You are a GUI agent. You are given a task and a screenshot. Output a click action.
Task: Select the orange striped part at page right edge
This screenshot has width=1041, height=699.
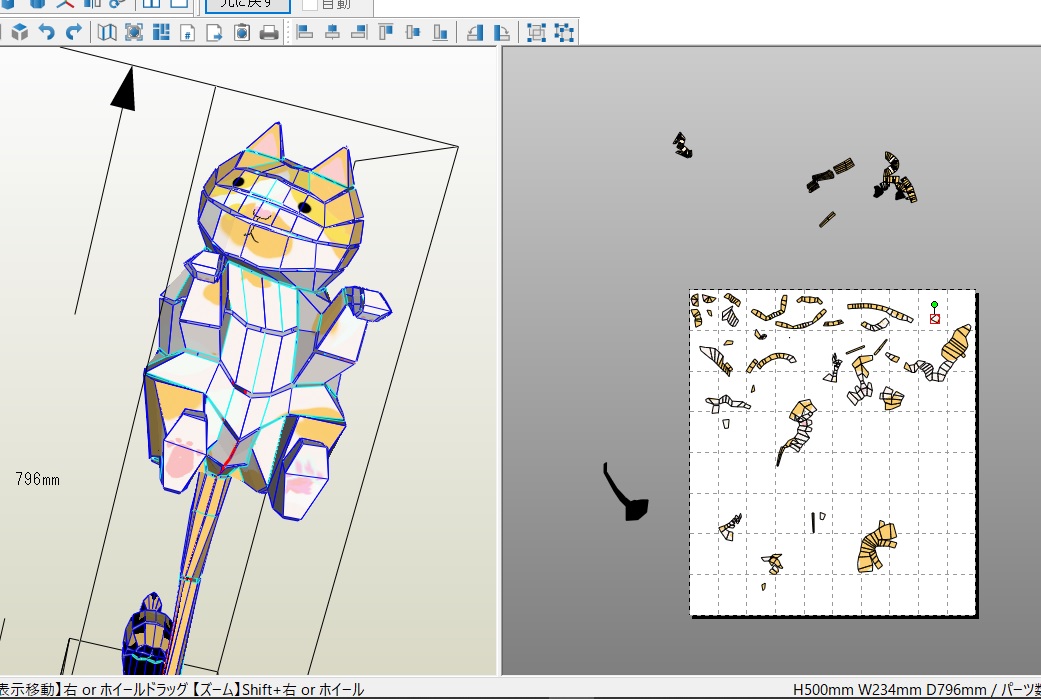[x=956, y=344]
